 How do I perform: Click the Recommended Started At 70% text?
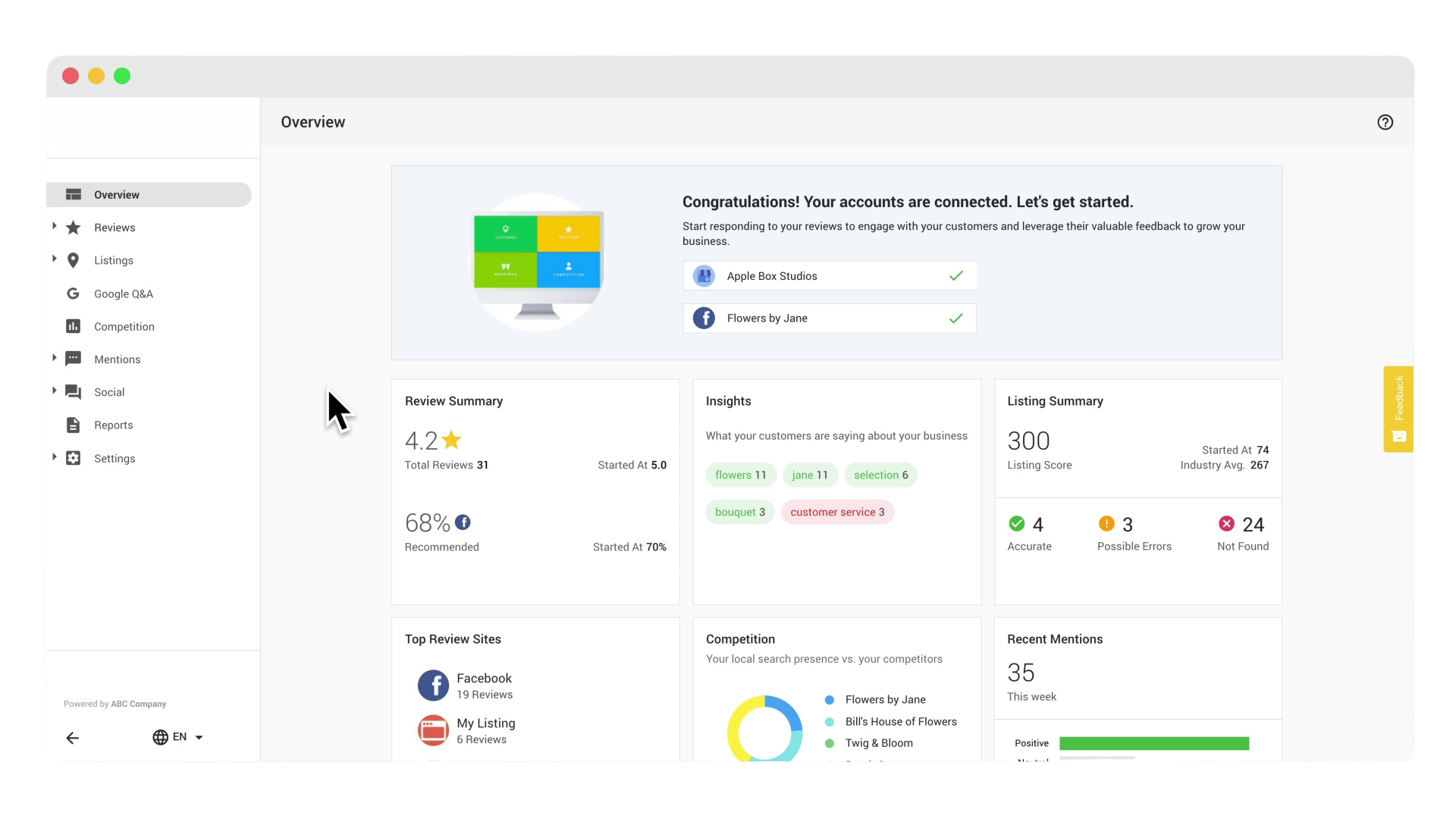click(x=629, y=547)
